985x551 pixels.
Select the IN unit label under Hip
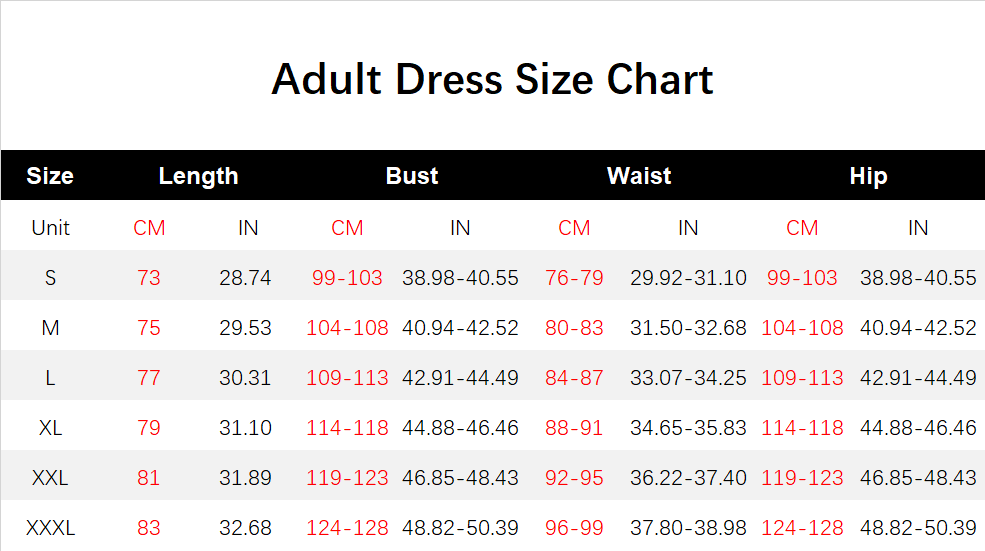point(918,228)
